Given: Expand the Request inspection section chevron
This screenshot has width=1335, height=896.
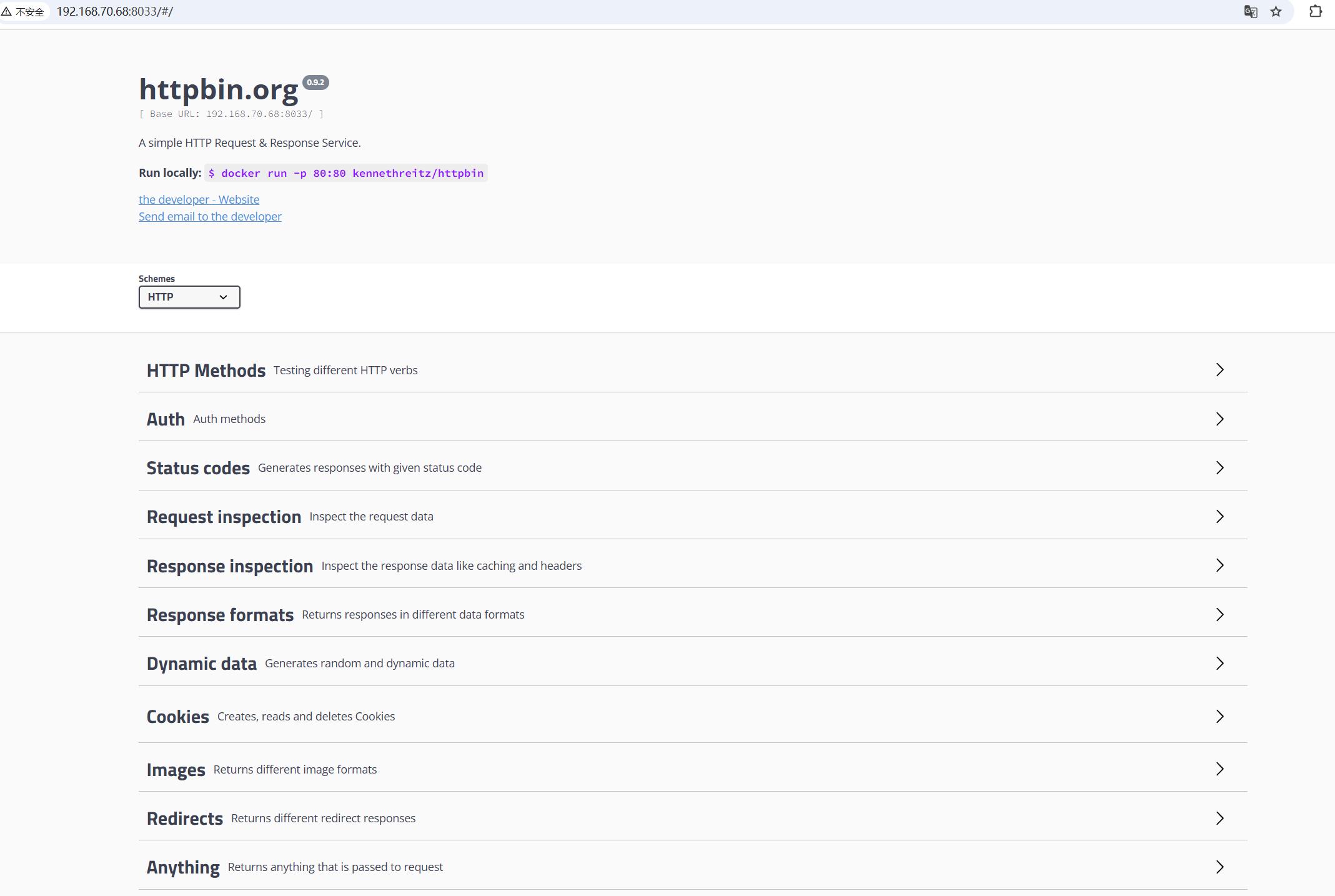Looking at the screenshot, I should 1219,516.
